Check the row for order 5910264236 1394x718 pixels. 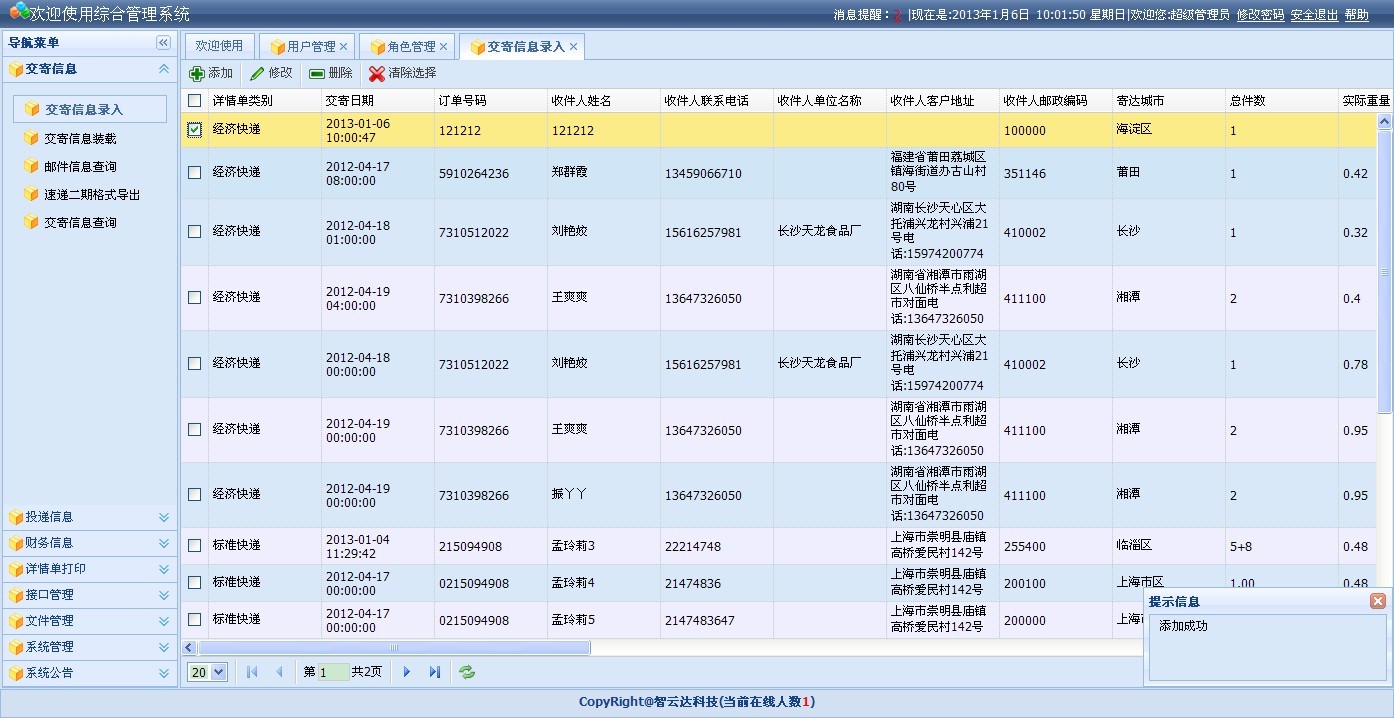pos(195,173)
